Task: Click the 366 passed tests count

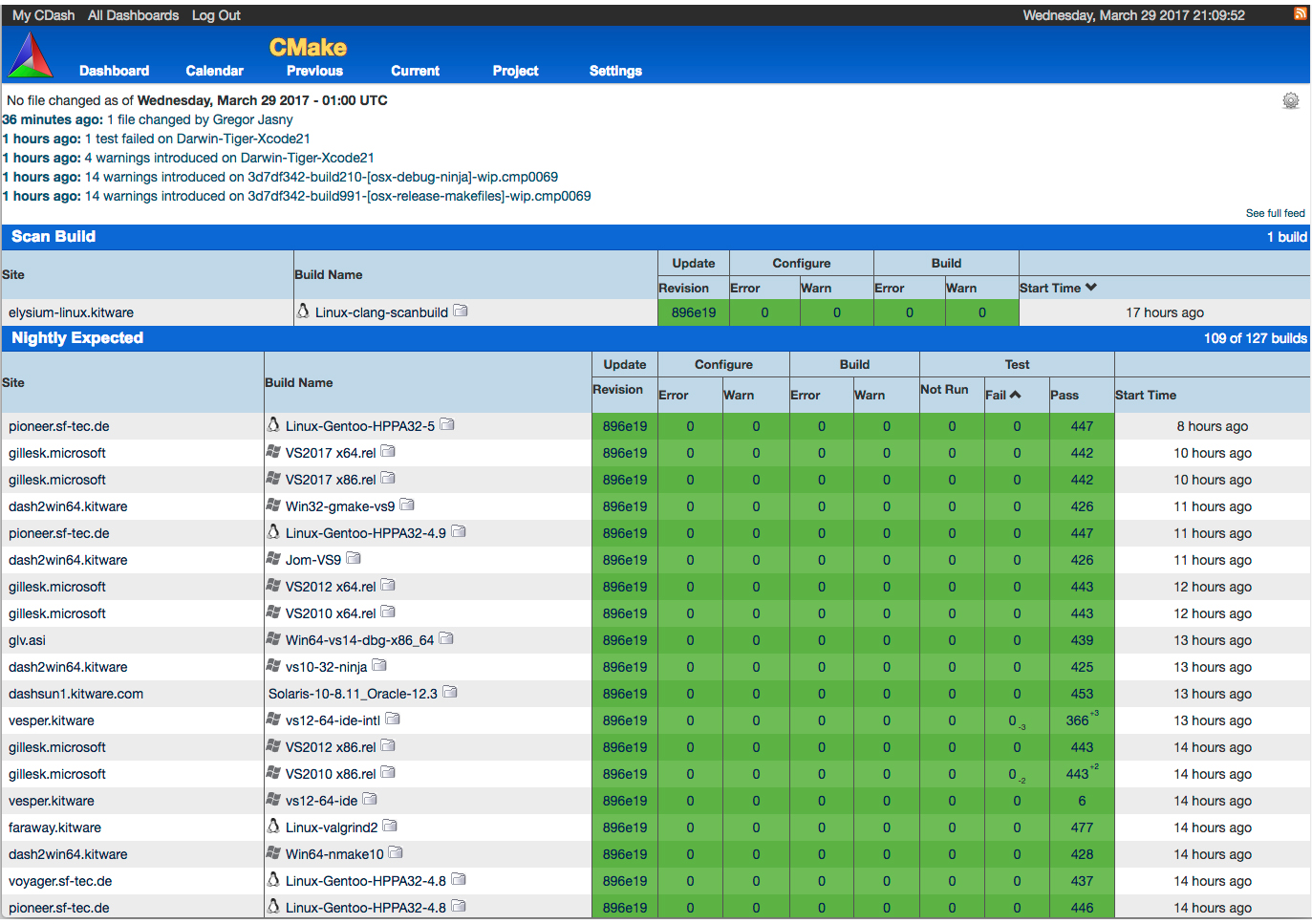Action: (1078, 720)
